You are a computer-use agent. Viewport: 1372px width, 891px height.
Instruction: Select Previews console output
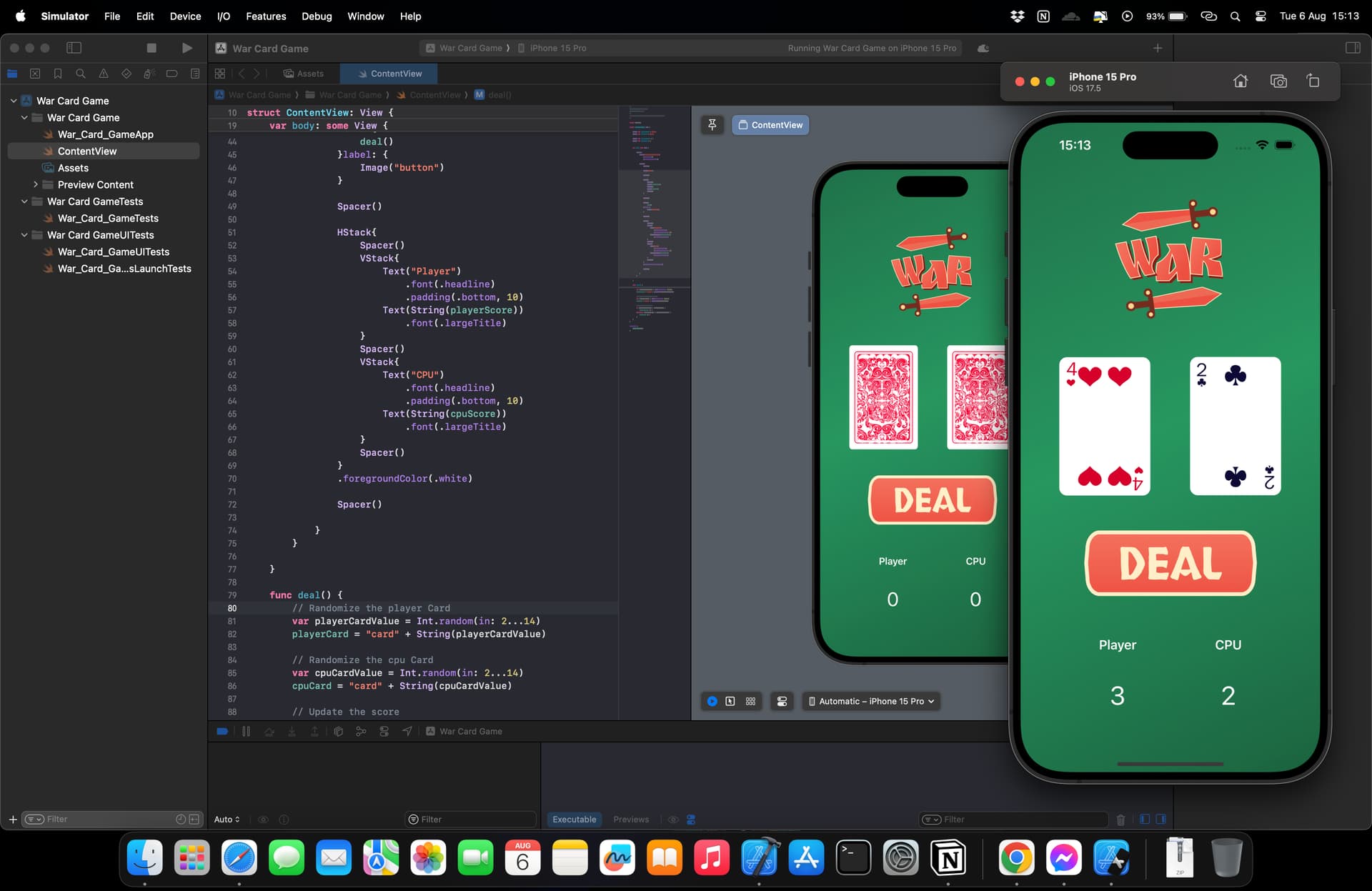631,820
